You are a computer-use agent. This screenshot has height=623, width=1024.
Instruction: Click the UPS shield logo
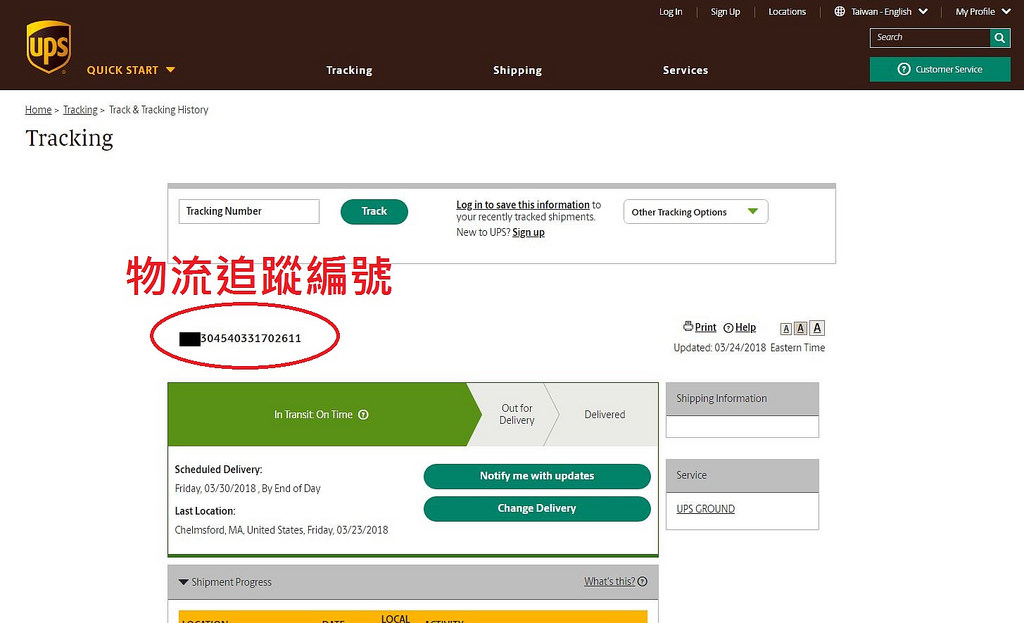coord(48,47)
